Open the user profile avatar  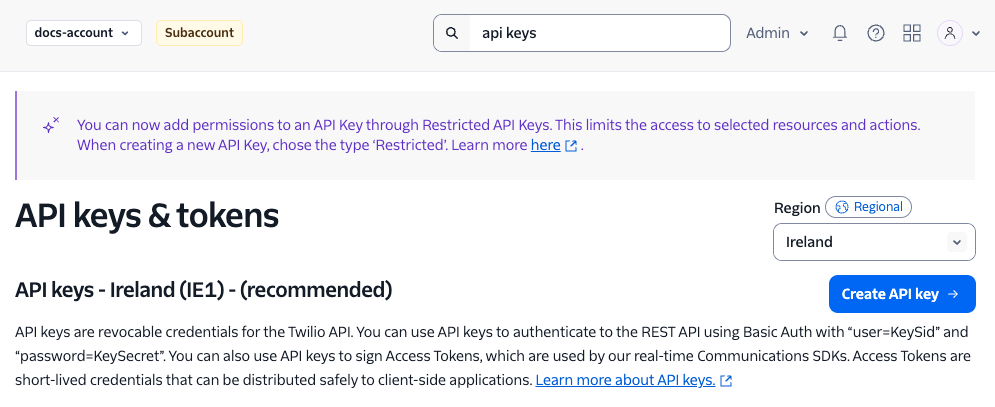pos(950,33)
